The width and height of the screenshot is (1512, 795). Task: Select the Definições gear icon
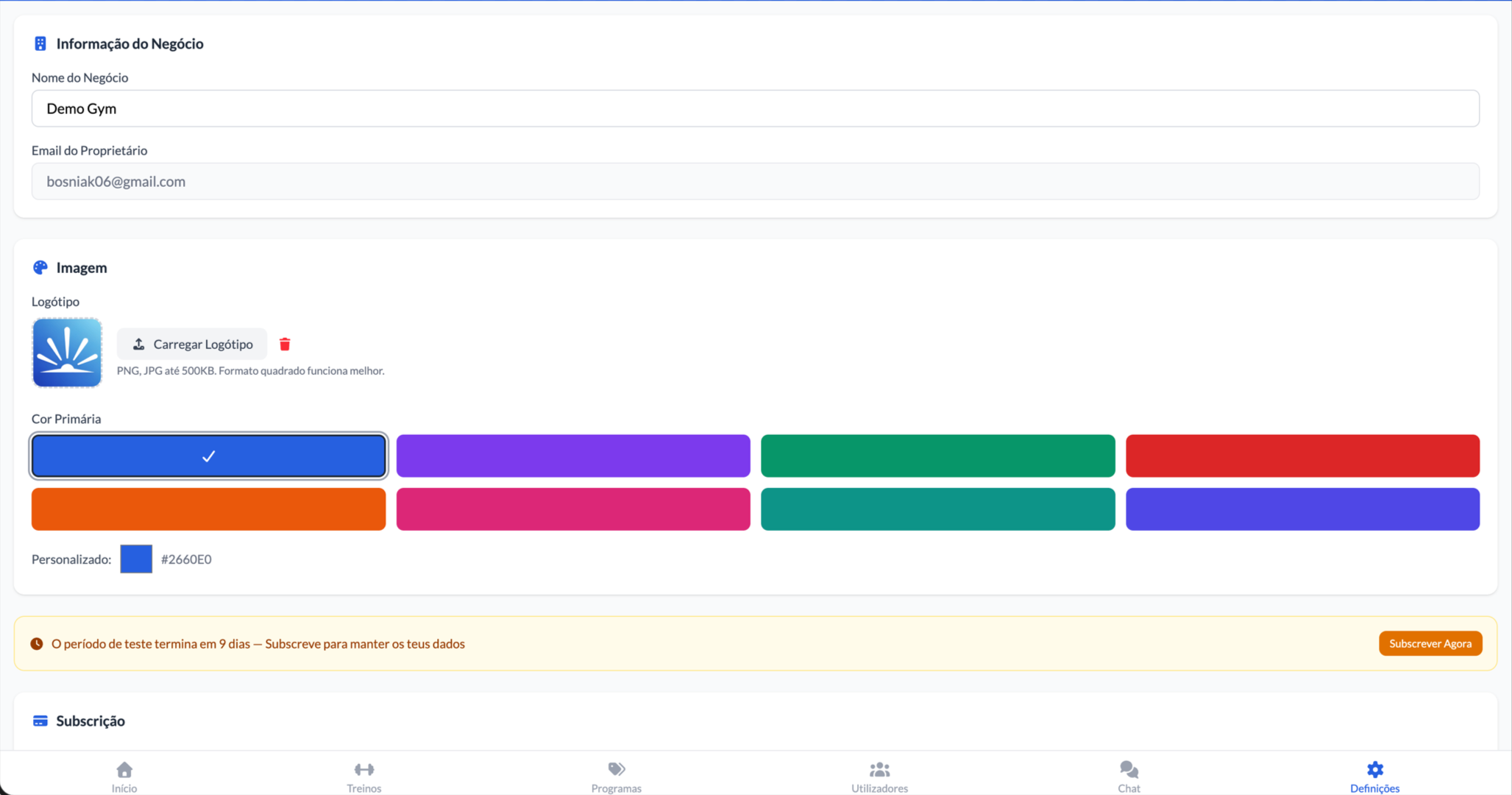pos(1374,770)
